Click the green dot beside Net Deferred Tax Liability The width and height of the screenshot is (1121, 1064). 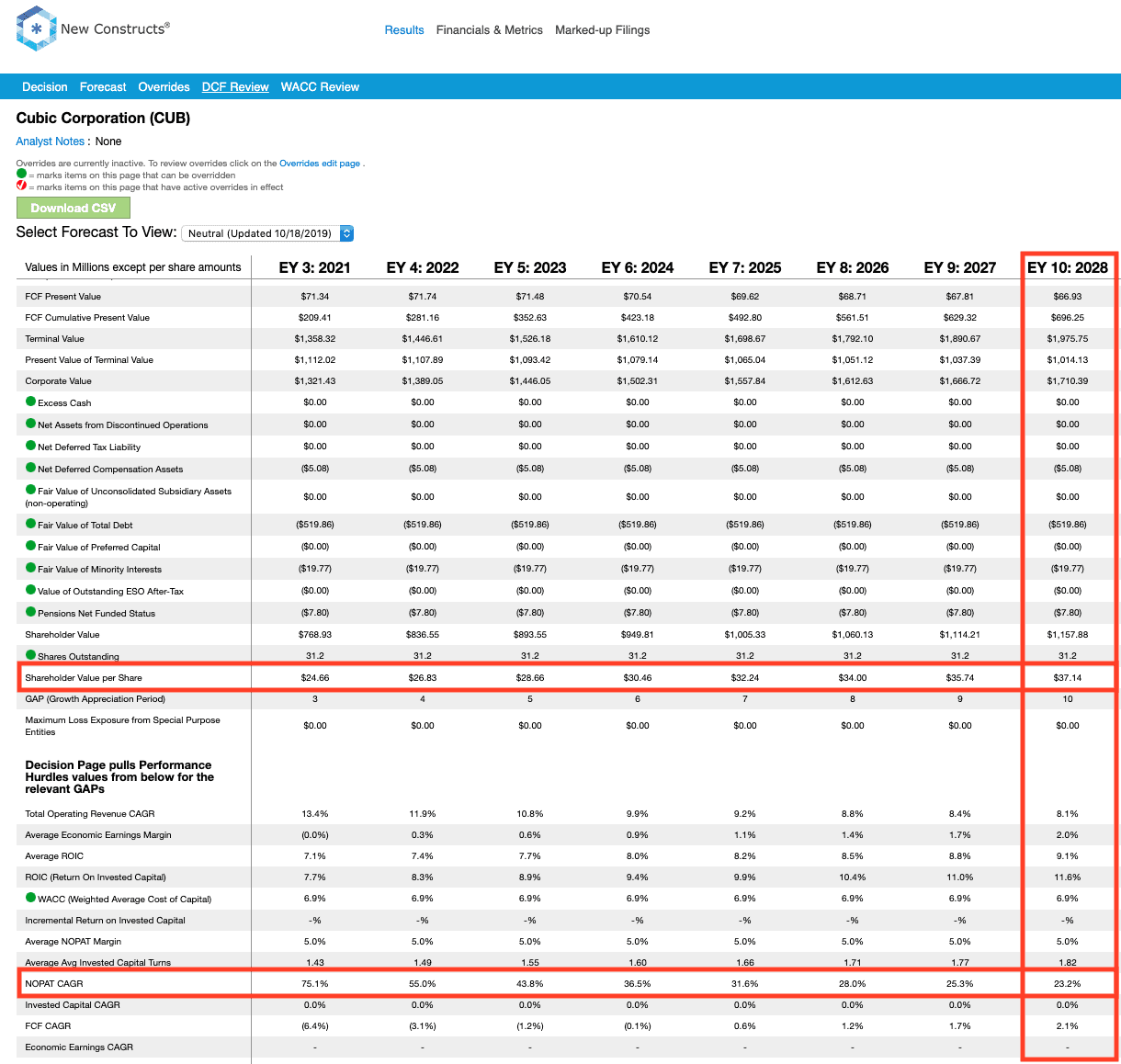pos(31,446)
